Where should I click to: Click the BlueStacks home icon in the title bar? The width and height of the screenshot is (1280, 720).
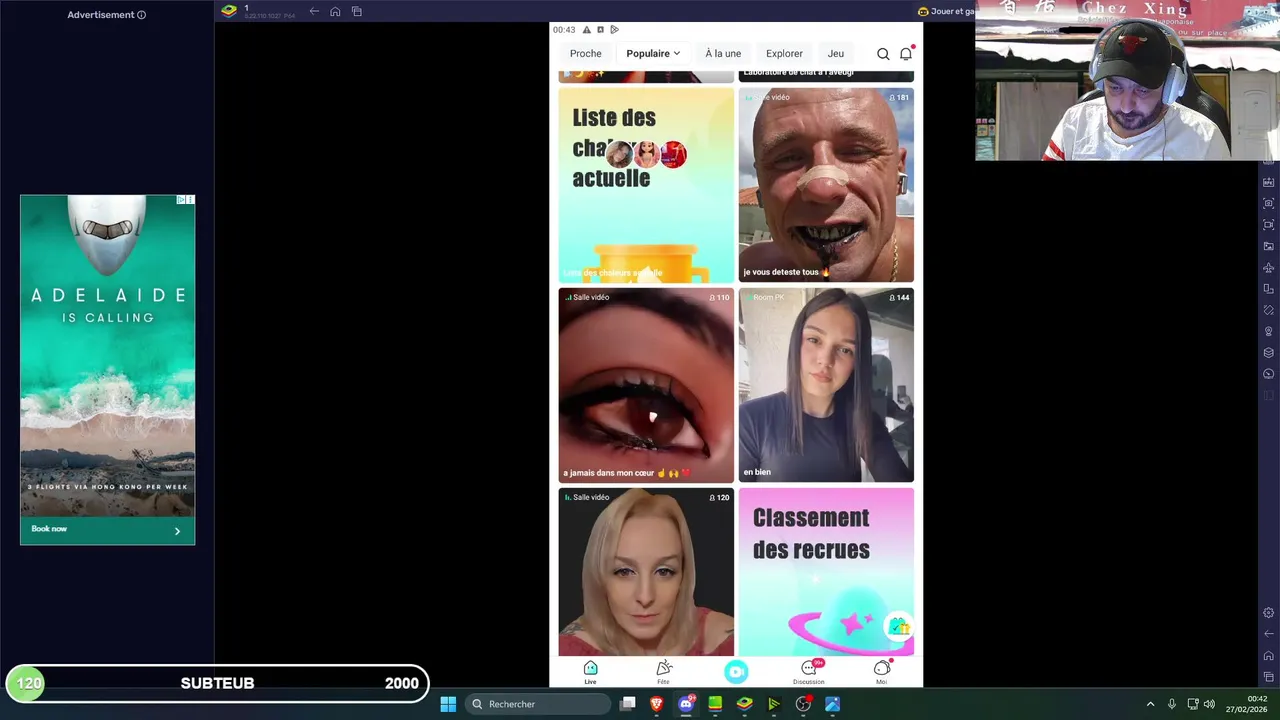pyautogui.click(x=335, y=11)
